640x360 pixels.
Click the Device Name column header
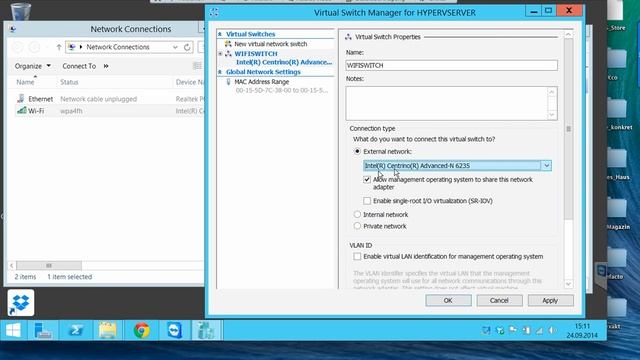point(189,82)
